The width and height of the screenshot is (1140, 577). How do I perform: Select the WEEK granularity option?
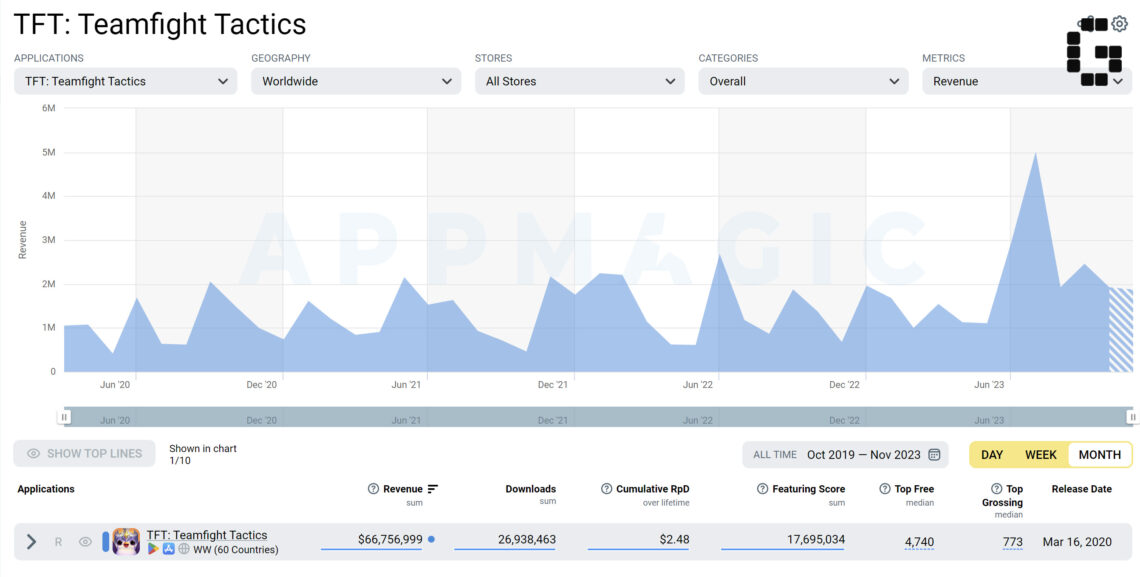(1040, 455)
